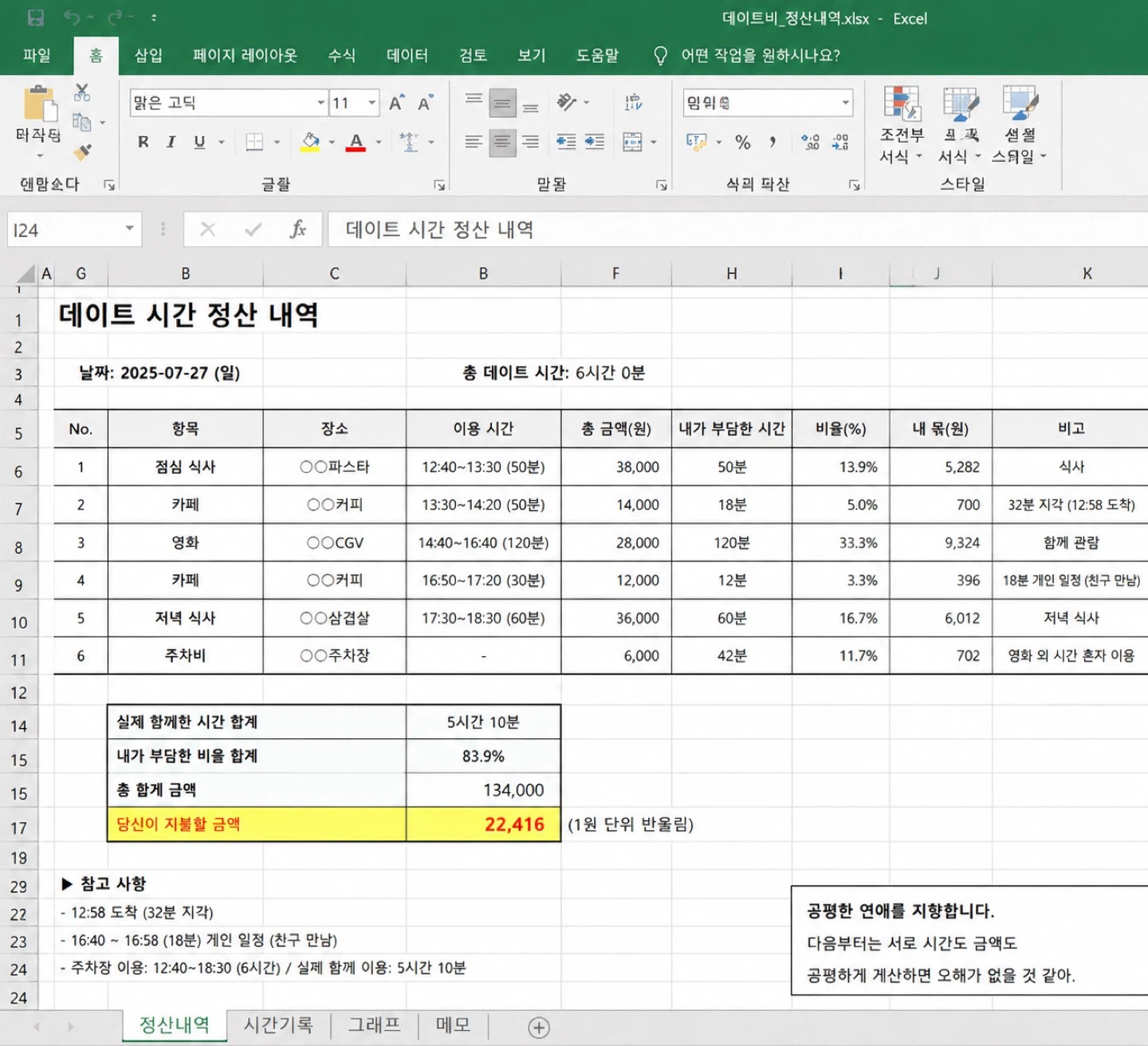Image resolution: width=1148 pixels, height=1046 pixels.
Task: Click decrease decimal places icon
Action: click(840, 143)
